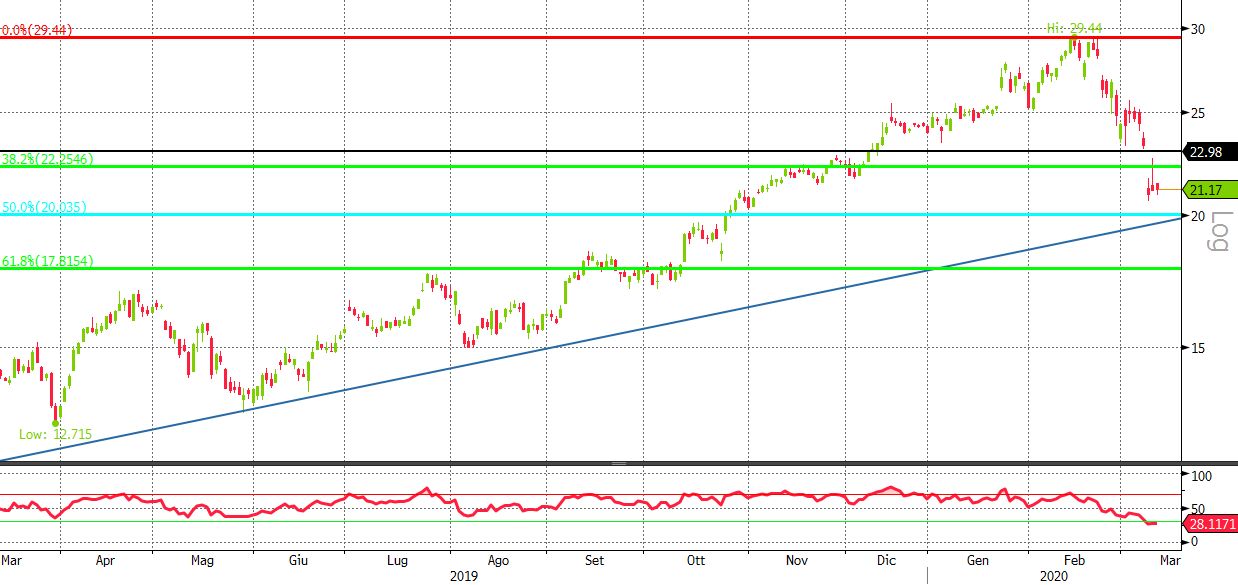Select the 50.0%(20.035) retracement label
Screen dimensions: 1238x585
(43, 207)
